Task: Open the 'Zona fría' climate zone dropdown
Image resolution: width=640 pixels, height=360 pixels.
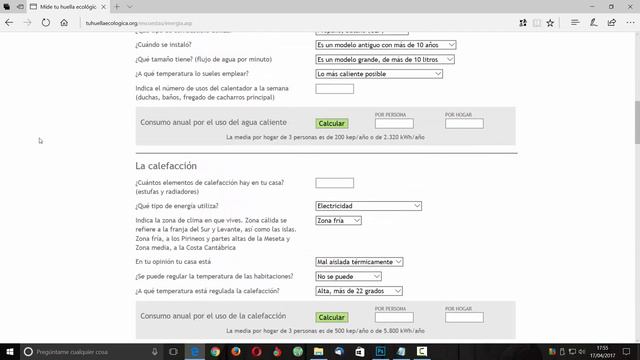Action: [x=338, y=221]
